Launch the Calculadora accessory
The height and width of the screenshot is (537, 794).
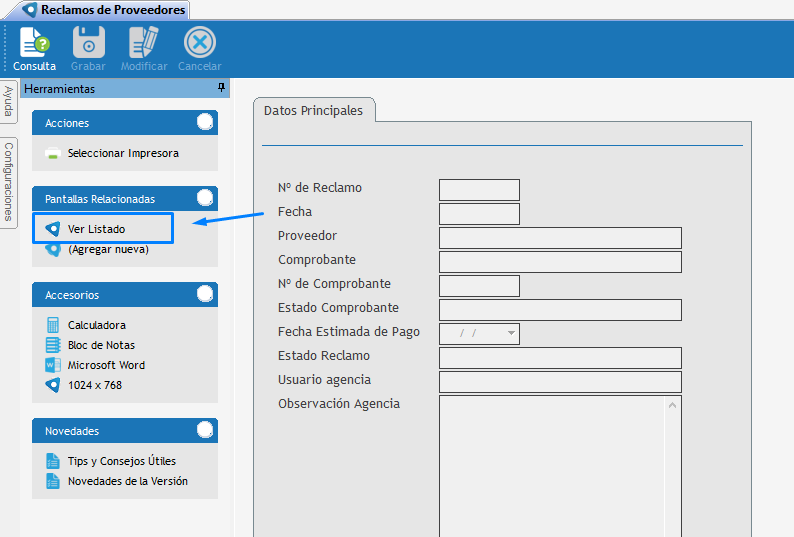96,325
